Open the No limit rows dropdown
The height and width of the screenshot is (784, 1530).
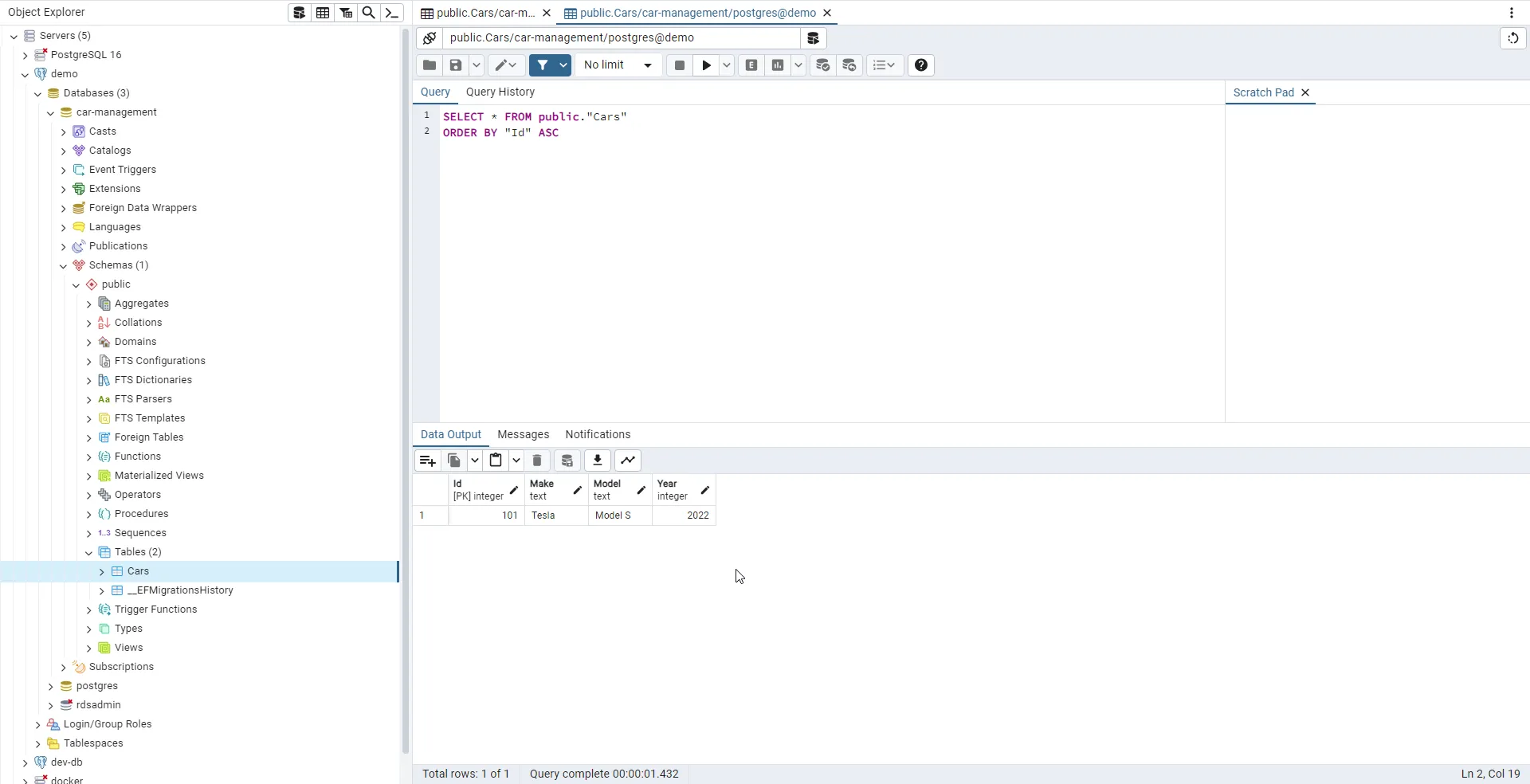[618, 65]
